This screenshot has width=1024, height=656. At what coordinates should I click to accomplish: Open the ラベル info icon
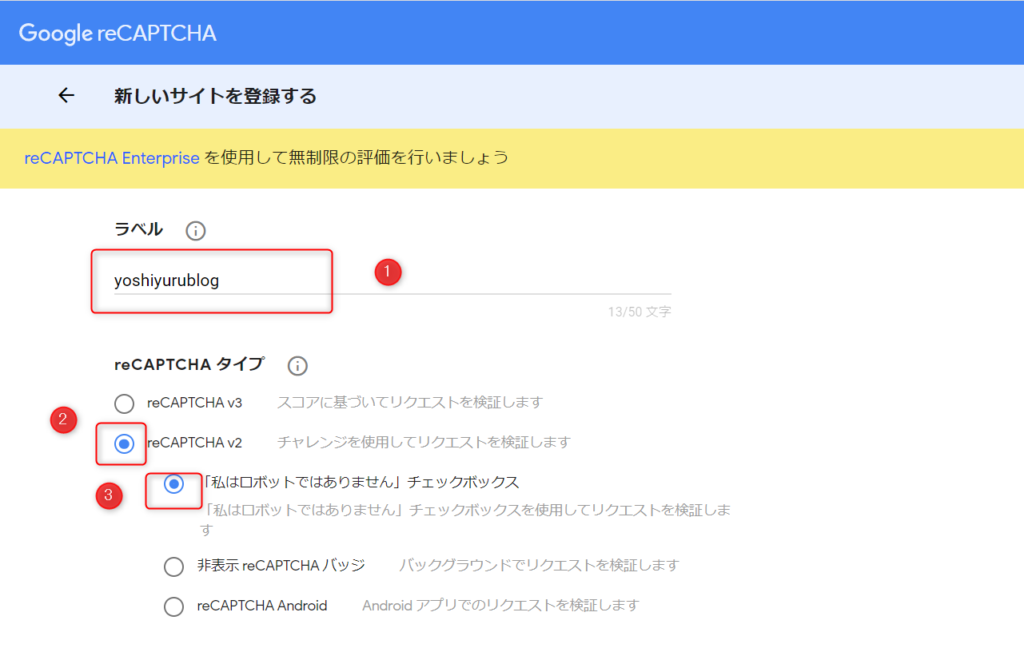195,231
